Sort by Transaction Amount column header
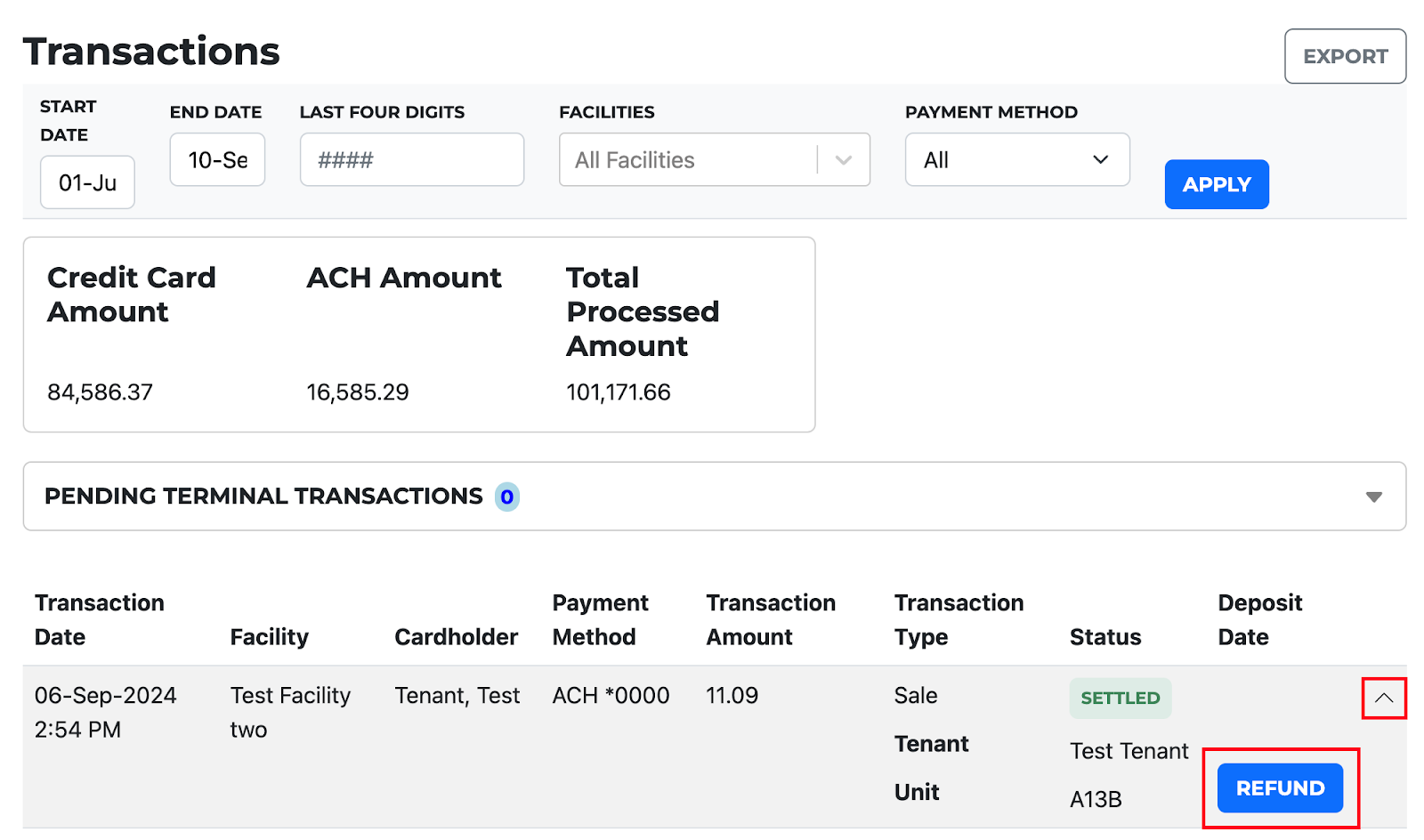Image resolution: width=1424 pixels, height=840 pixels. pos(771,620)
